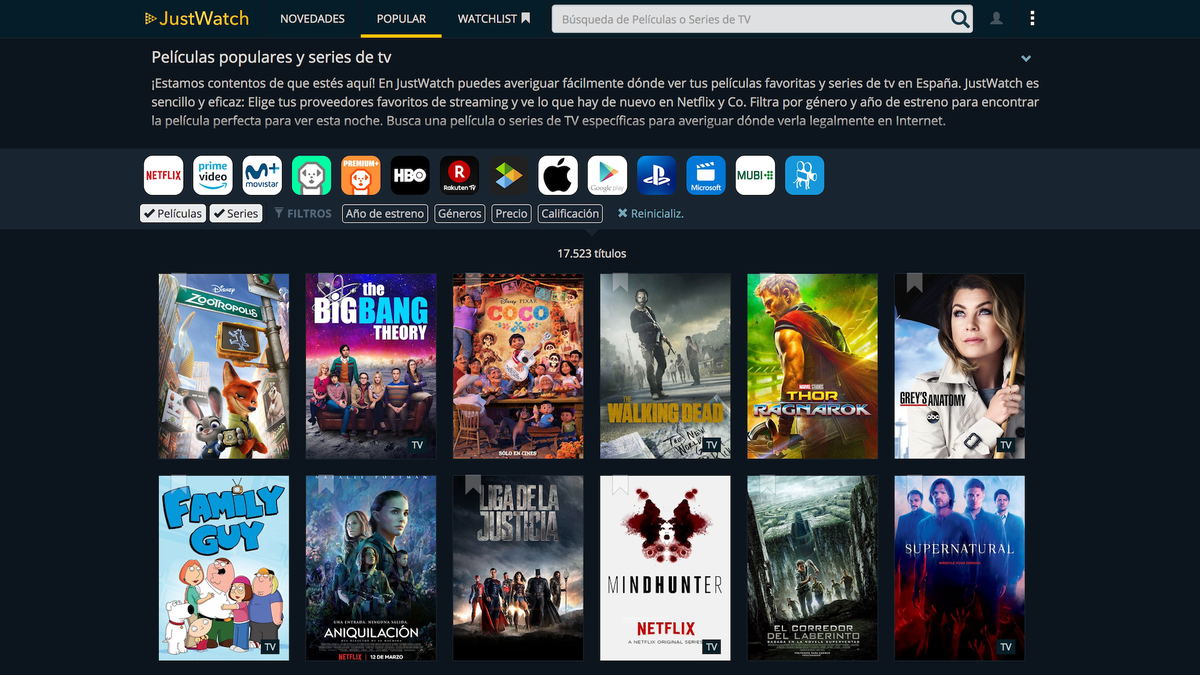Select the Netflix provider icon
Image resolution: width=1200 pixels, height=675 pixels.
[x=163, y=175]
